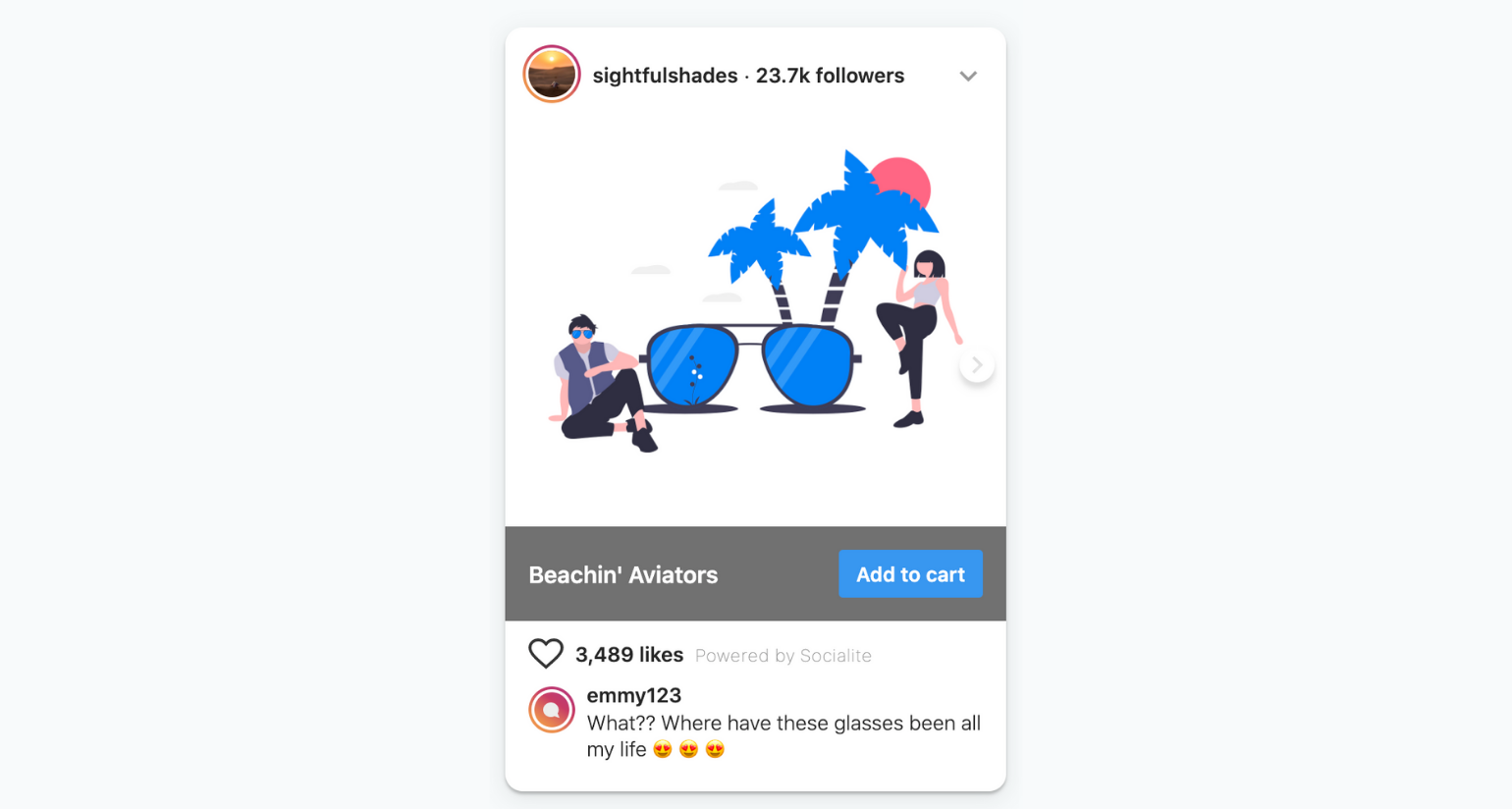Add Beachin' Aviators to cart
The image size is (1512, 809).
pyautogui.click(x=910, y=574)
